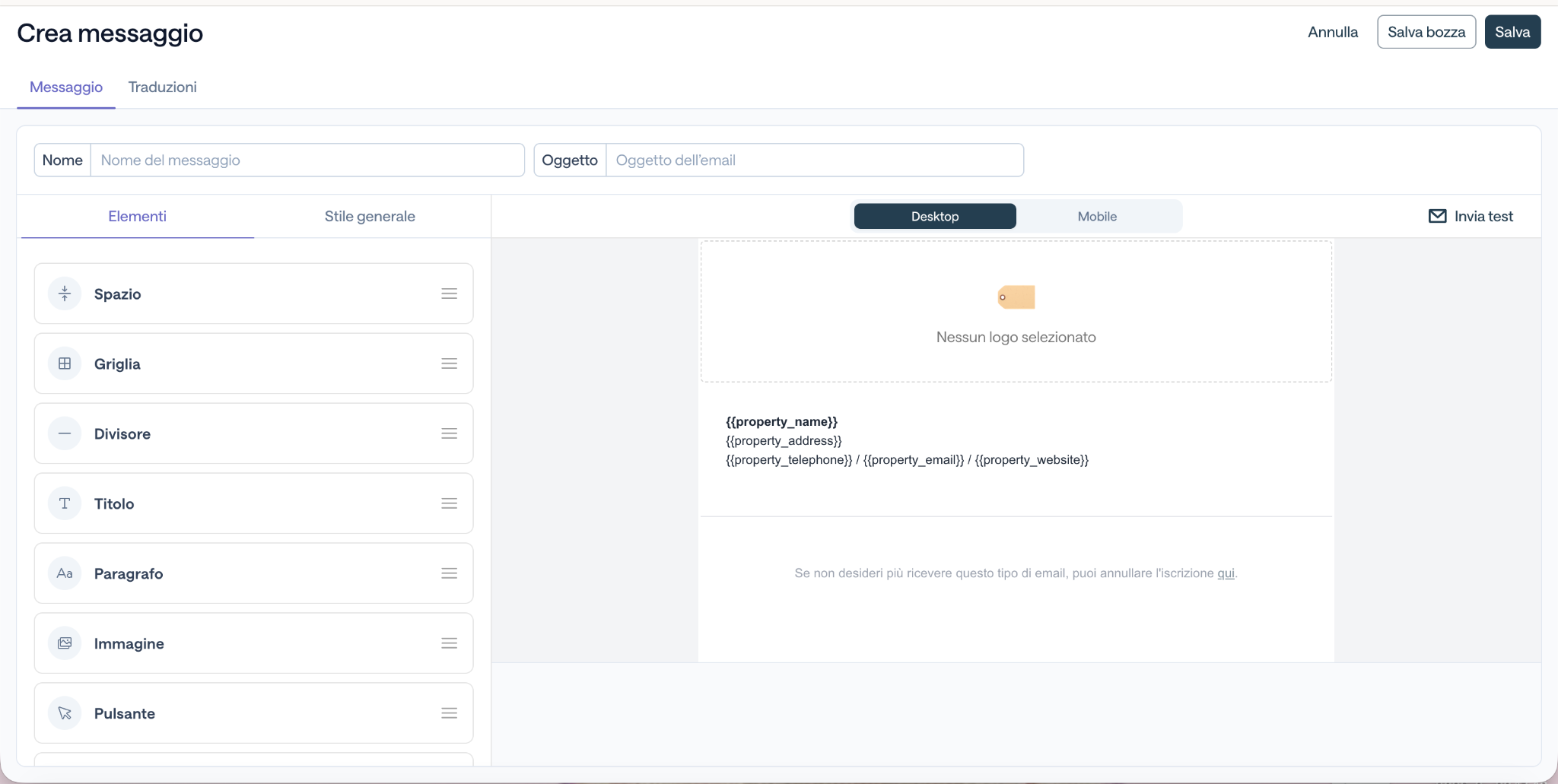Click the unsubscribe footer sentence
Viewport: 1558px width, 784px height.
[x=1016, y=573]
